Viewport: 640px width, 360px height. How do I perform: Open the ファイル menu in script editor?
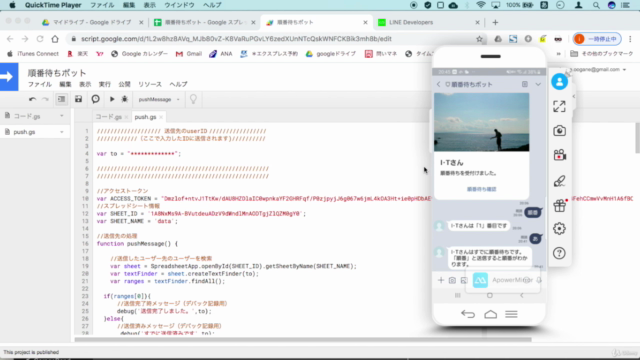tap(40, 84)
